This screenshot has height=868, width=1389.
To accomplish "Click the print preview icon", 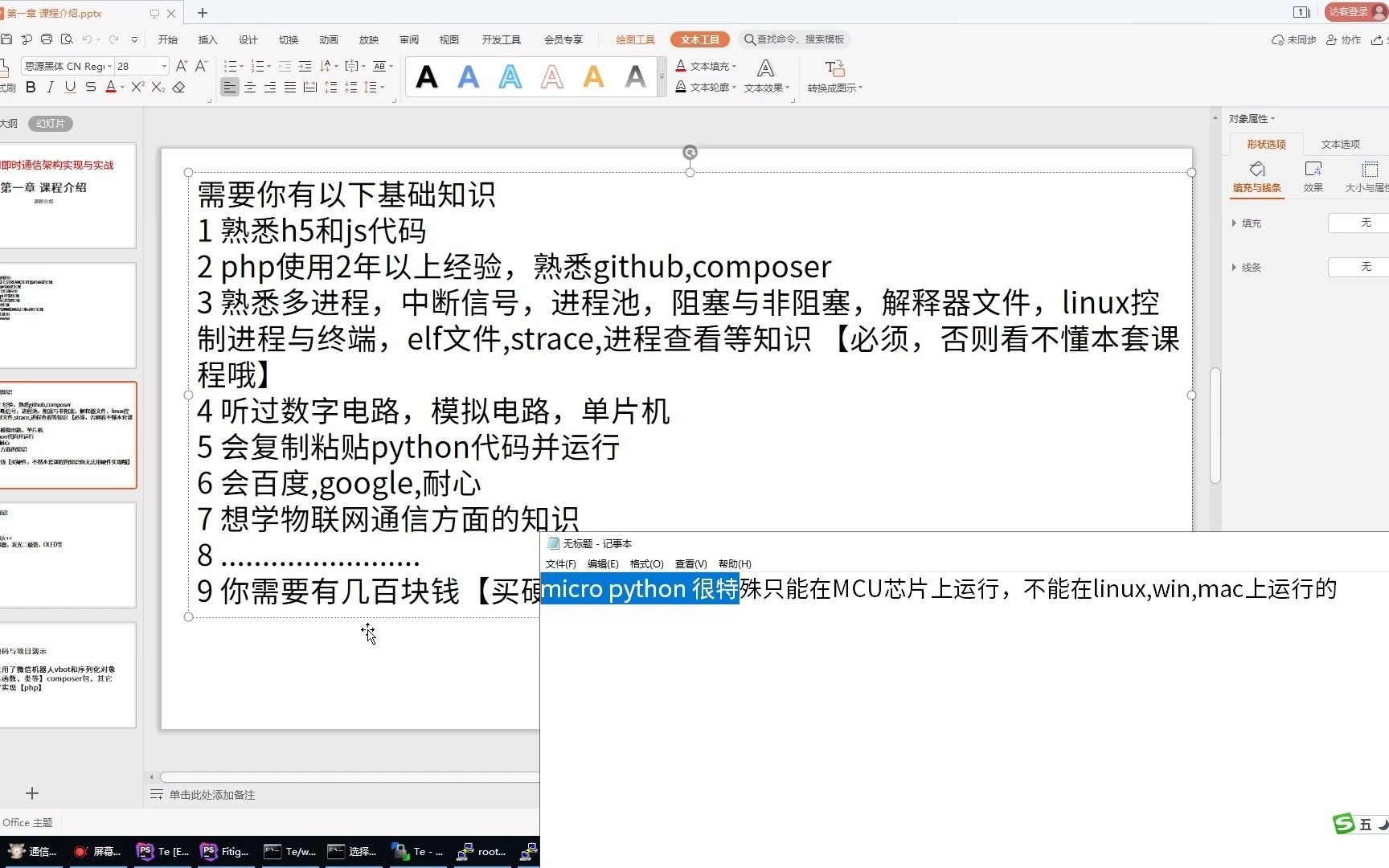I will 67,39.
